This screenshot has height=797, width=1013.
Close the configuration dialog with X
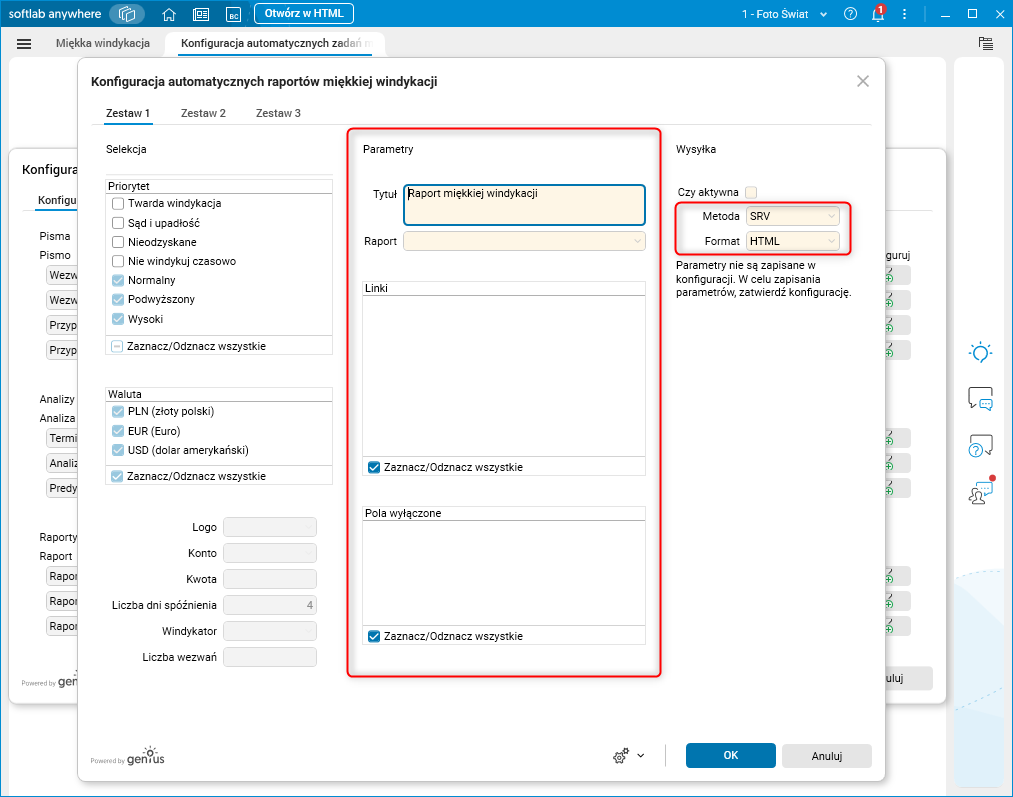[862, 81]
